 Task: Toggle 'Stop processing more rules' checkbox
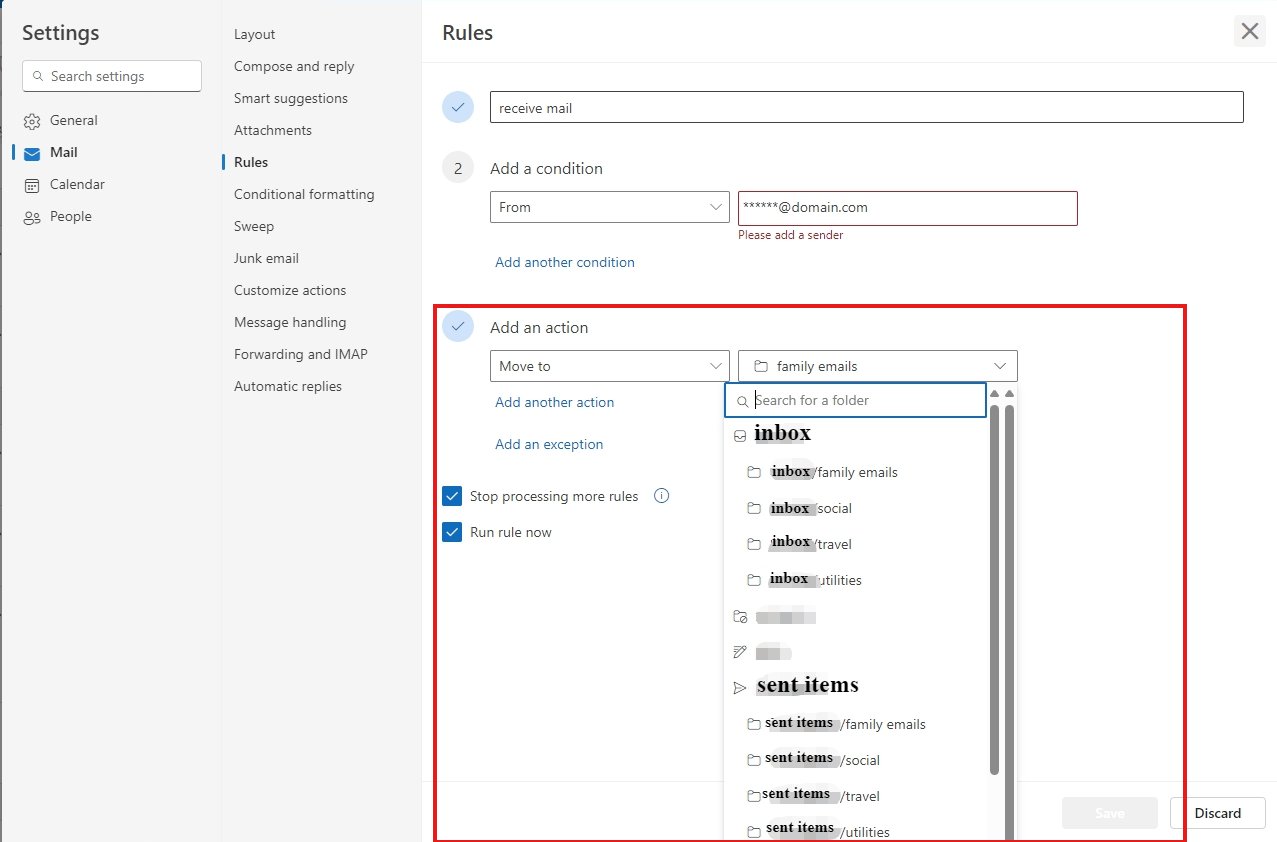point(452,496)
